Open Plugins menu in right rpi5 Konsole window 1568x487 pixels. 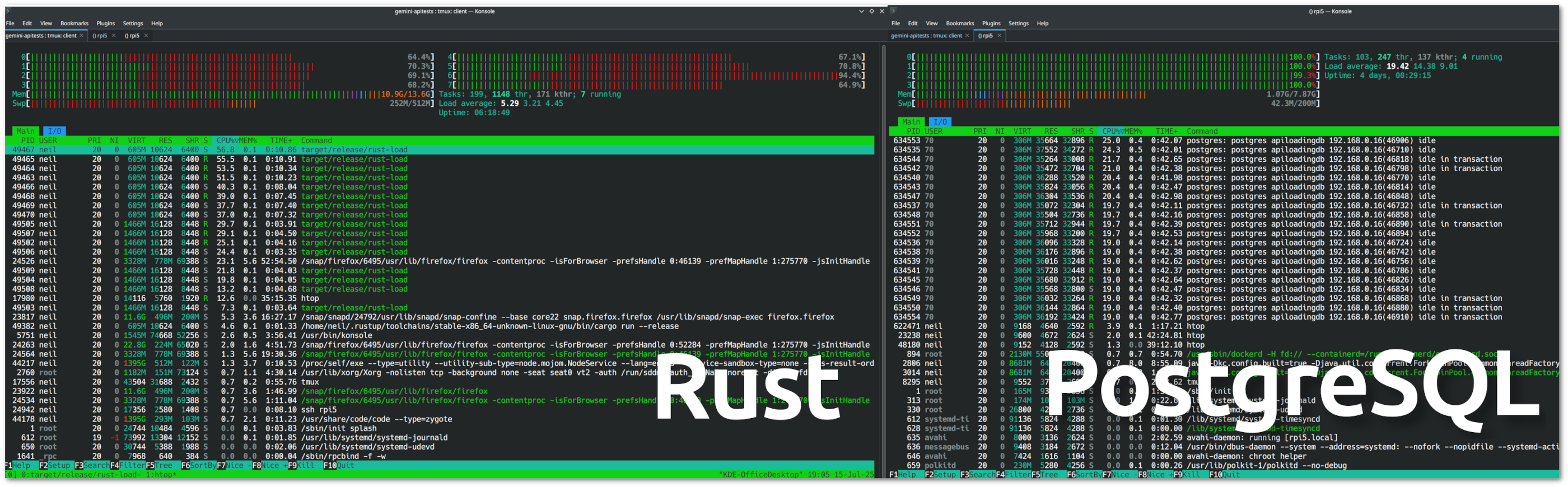(991, 23)
